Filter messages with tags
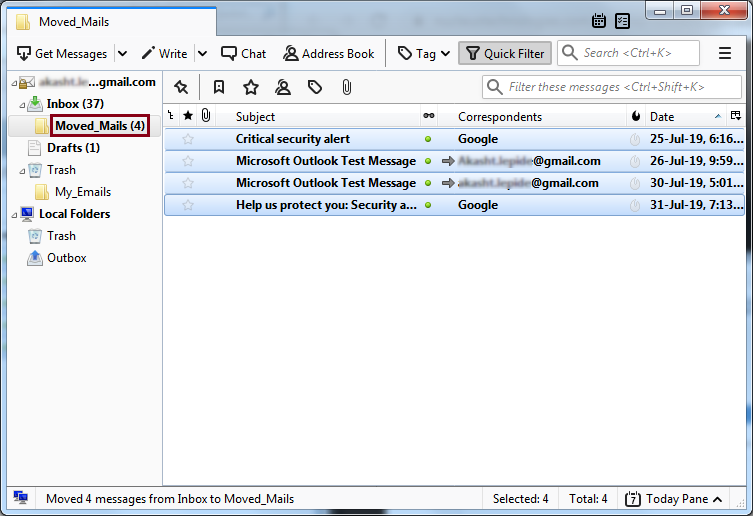This screenshot has height=516, width=753. (x=315, y=87)
